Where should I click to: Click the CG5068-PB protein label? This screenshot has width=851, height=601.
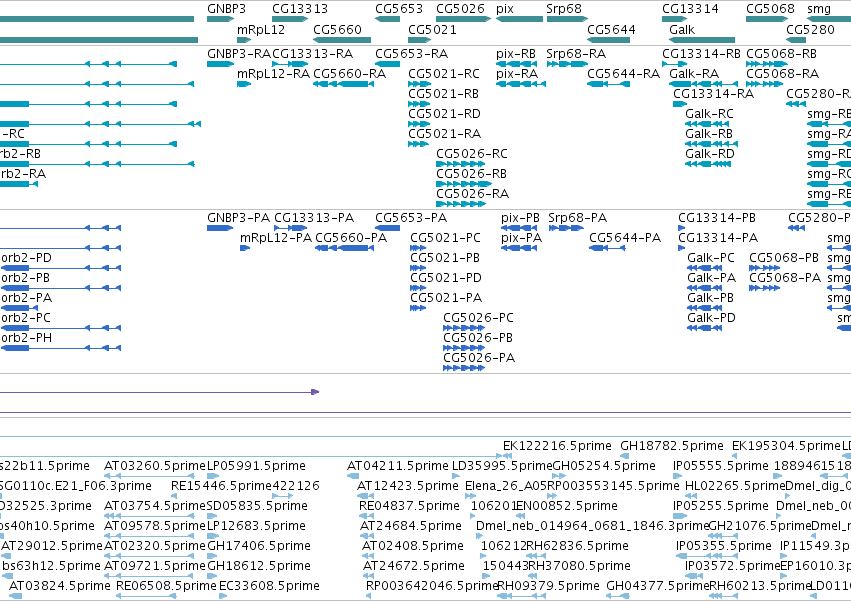784,258
